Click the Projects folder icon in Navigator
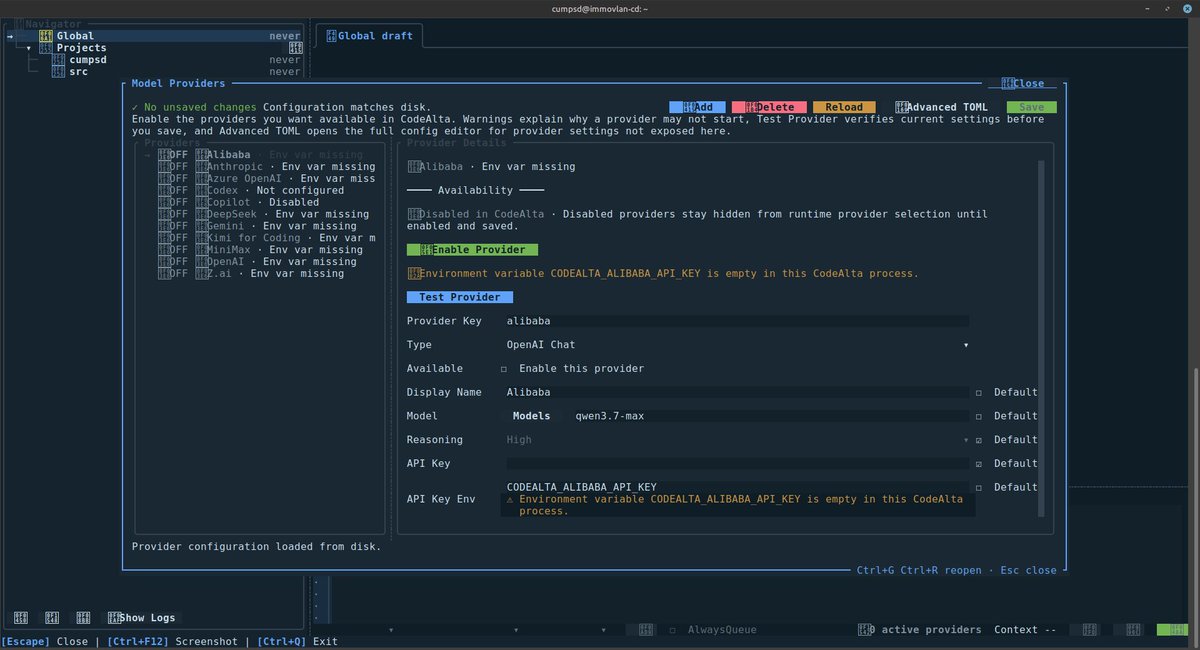This screenshot has height=650, width=1200. coord(46,48)
